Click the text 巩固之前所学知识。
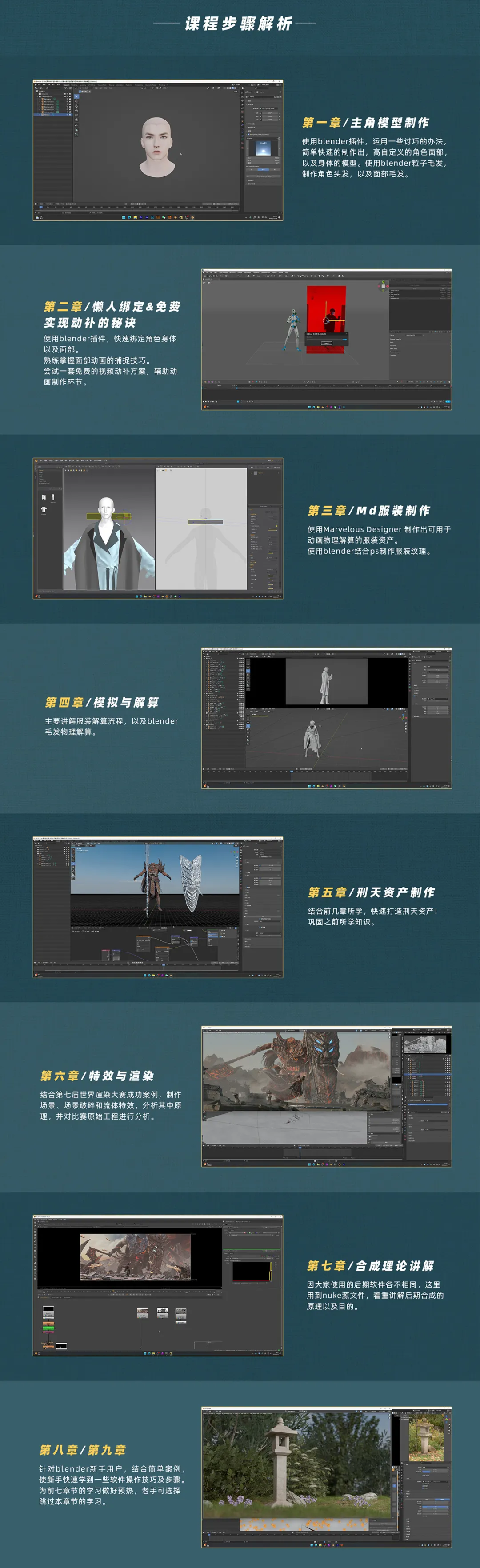Image resolution: width=480 pixels, height=1568 pixels. tap(343, 922)
